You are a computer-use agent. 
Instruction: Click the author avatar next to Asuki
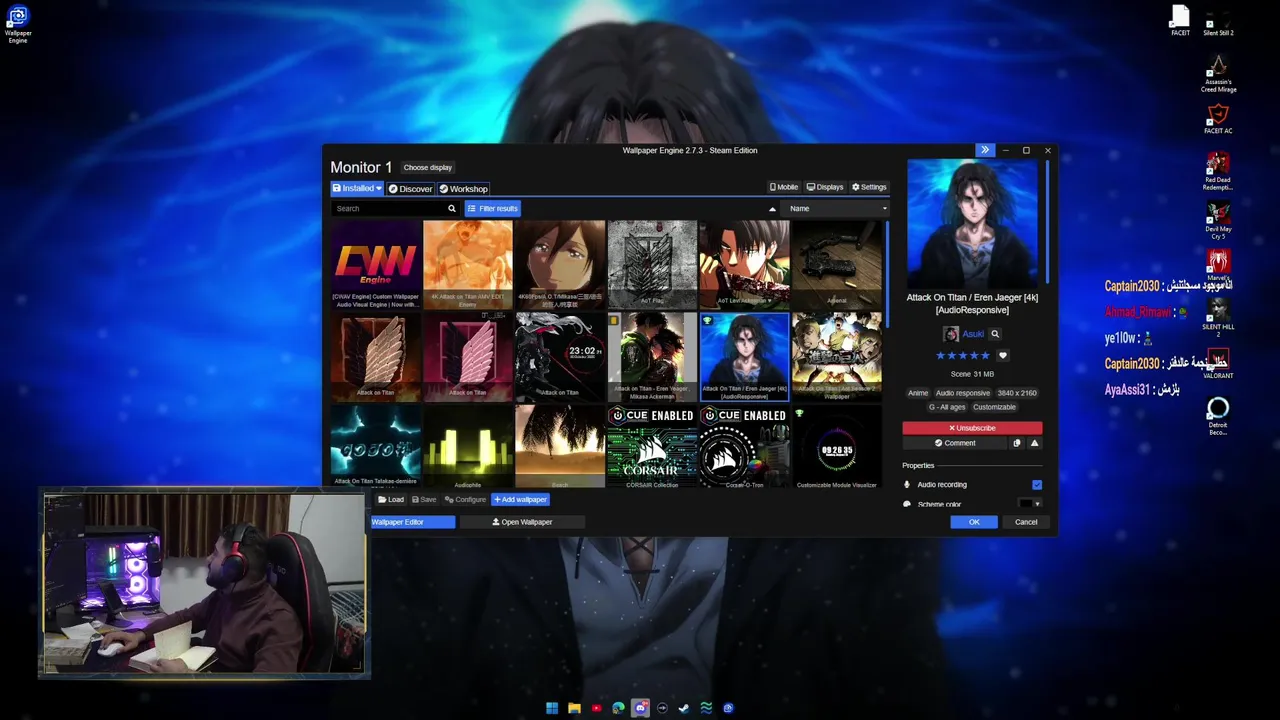coord(951,334)
